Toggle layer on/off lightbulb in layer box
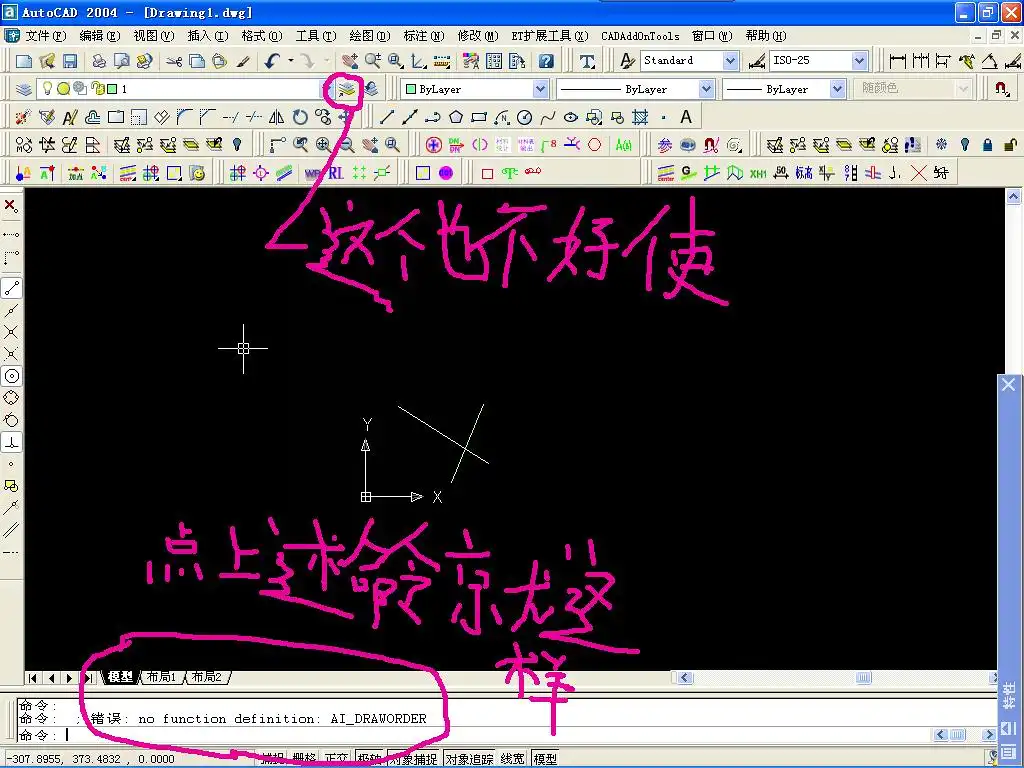This screenshot has height=768, width=1024. point(47,88)
